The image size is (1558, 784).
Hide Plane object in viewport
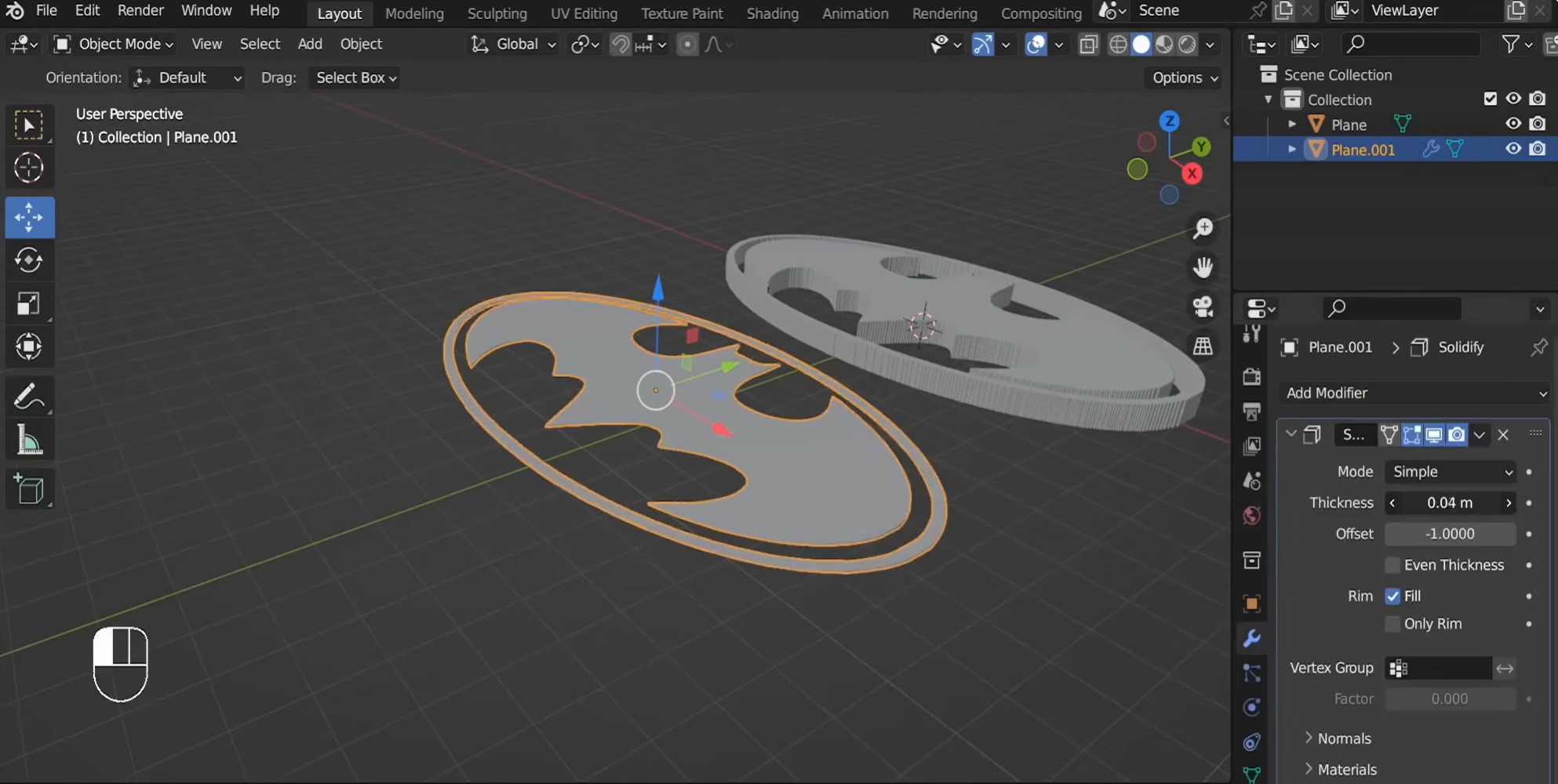1513,124
